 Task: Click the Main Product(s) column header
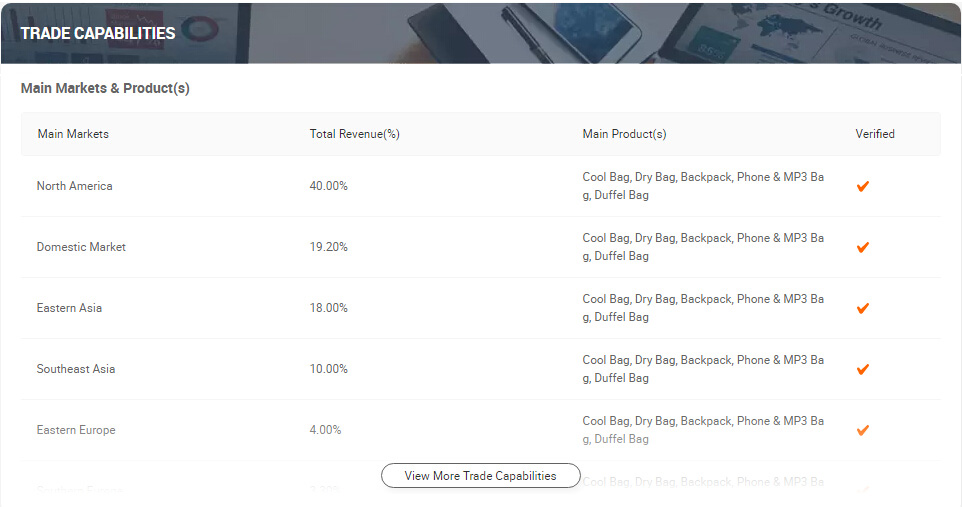[x=624, y=134]
